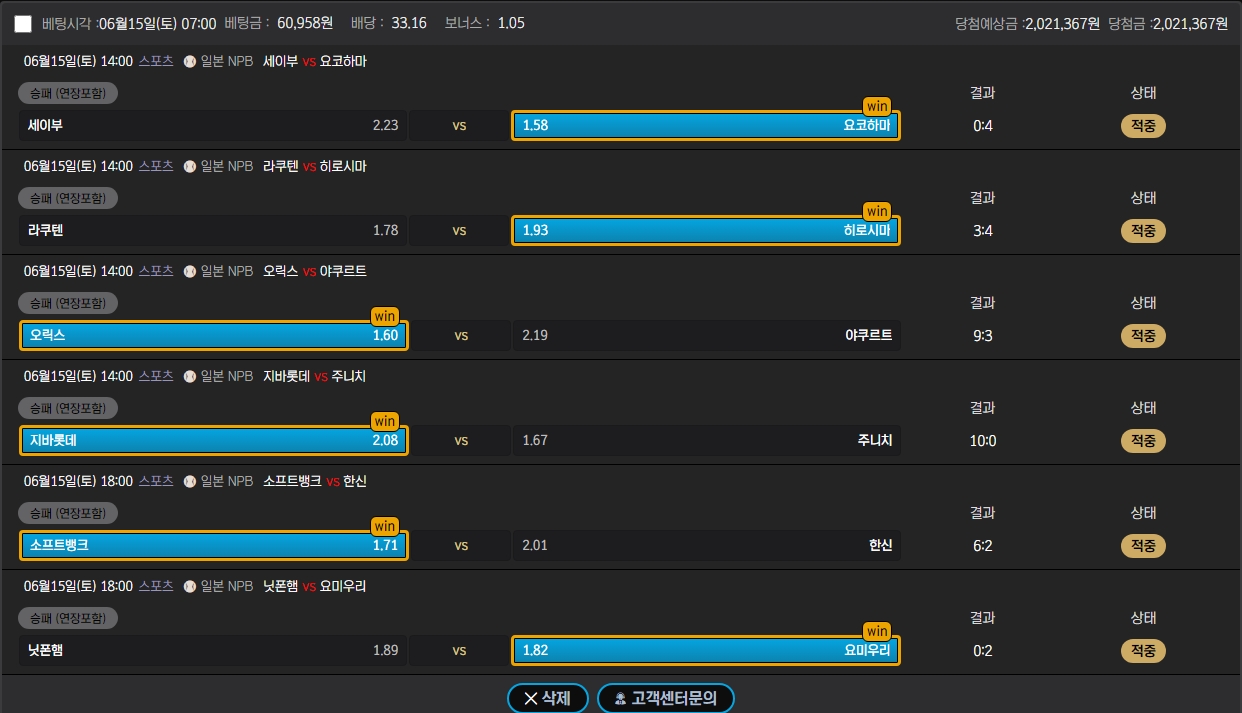Select the 한신 2.01 odds cell
Screen dimensions: 1242x713
[706, 545]
